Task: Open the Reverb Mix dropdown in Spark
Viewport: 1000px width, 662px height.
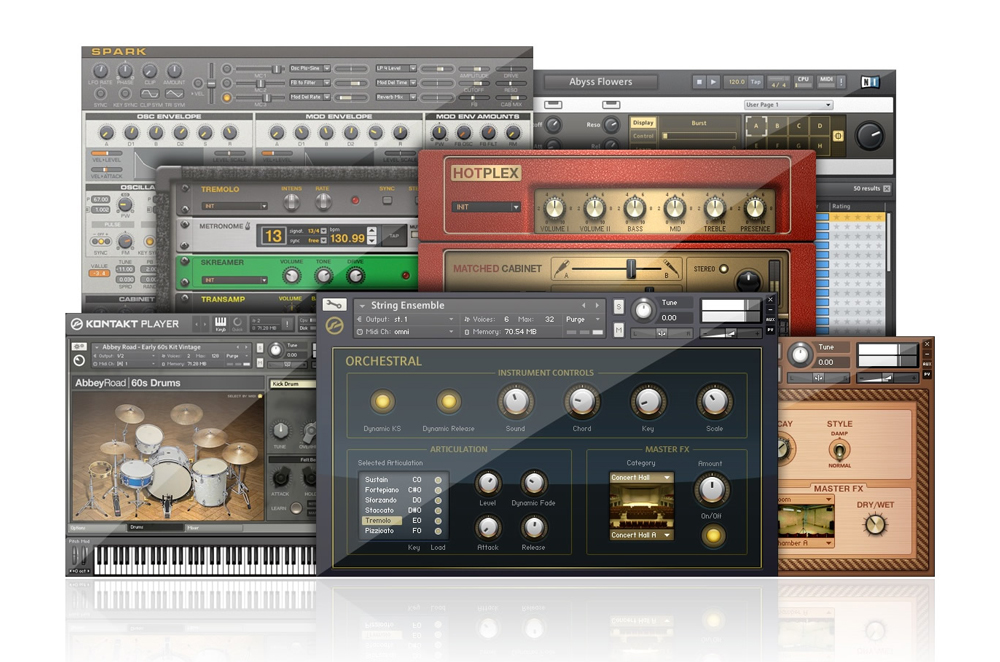Action: [396, 97]
